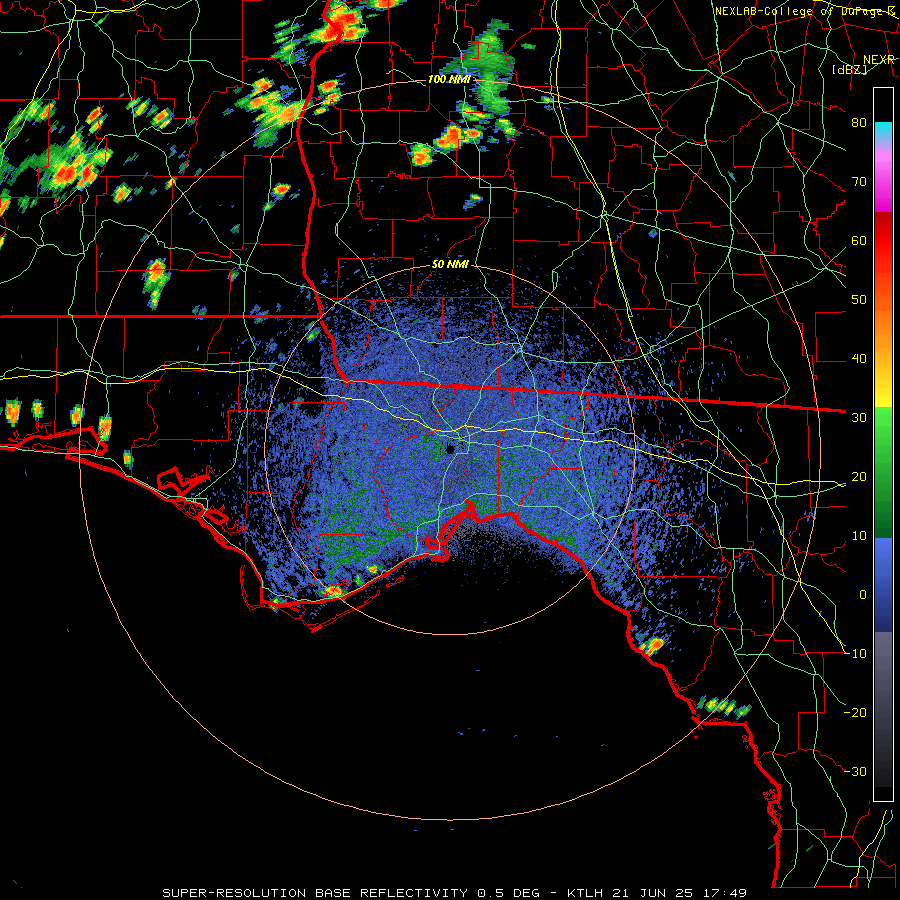Click the cyan segment at the top of the color bar
Viewport: 900px width, 900px height.
click(883, 131)
